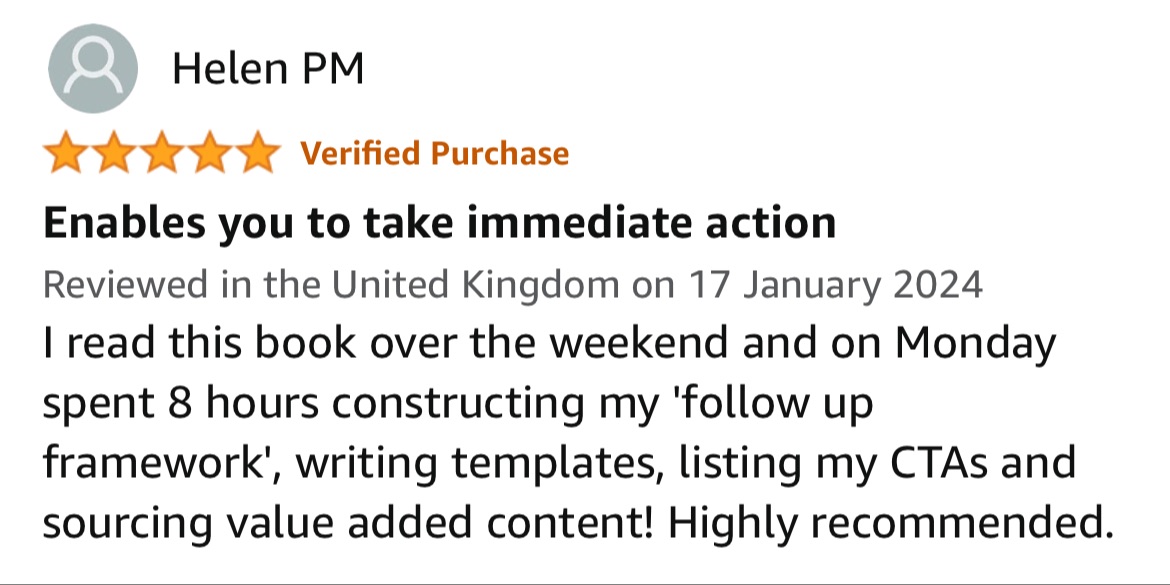Click the 'Reviewed in the United Kingdom' line
This screenshot has height=585, width=1170.
(330, 286)
